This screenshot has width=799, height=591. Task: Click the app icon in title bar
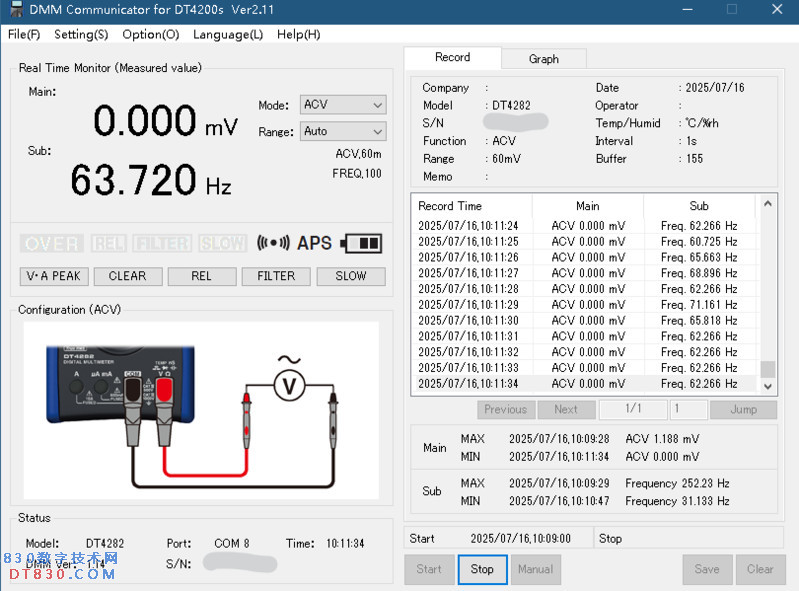coord(15,10)
